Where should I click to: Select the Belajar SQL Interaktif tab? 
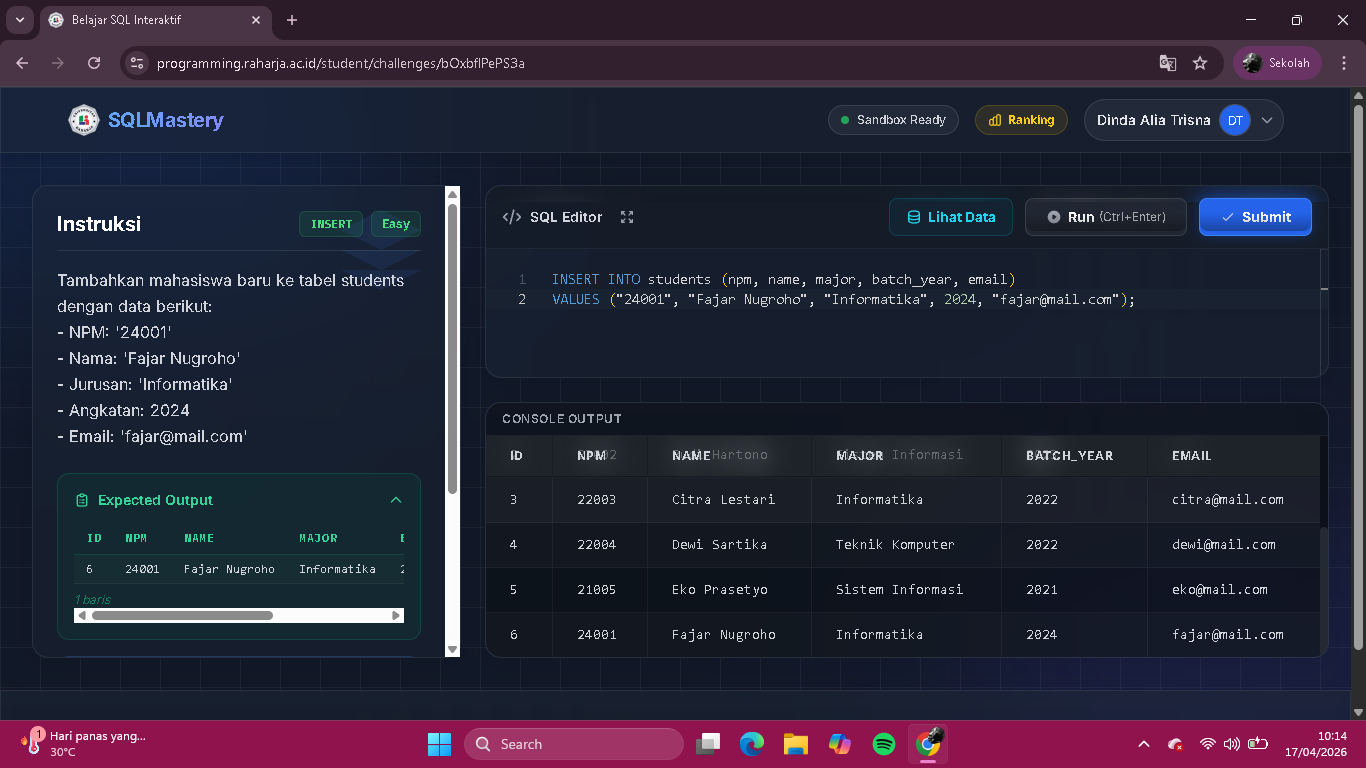coord(150,20)
